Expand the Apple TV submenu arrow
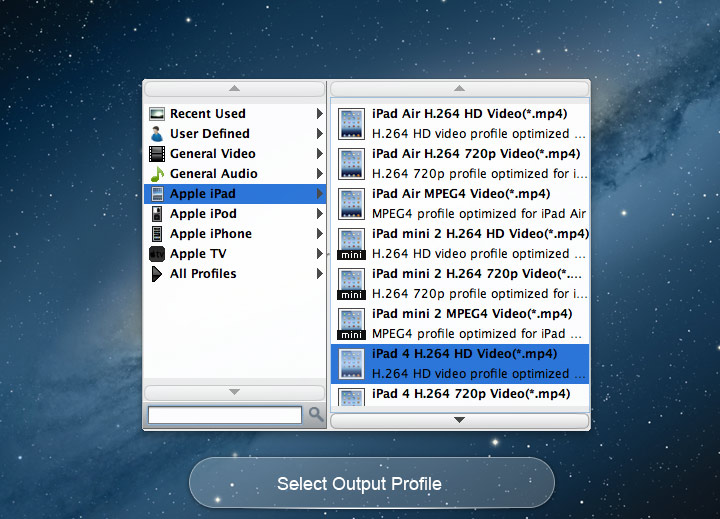Screen dimensions: 720x519 320,254
